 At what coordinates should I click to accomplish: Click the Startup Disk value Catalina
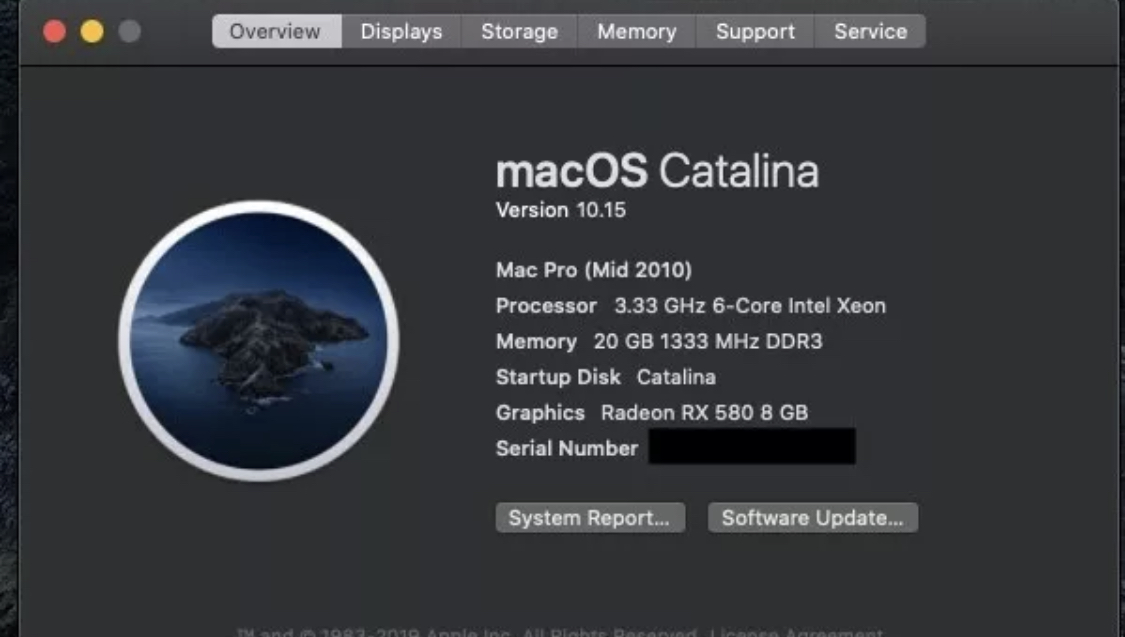676,377
